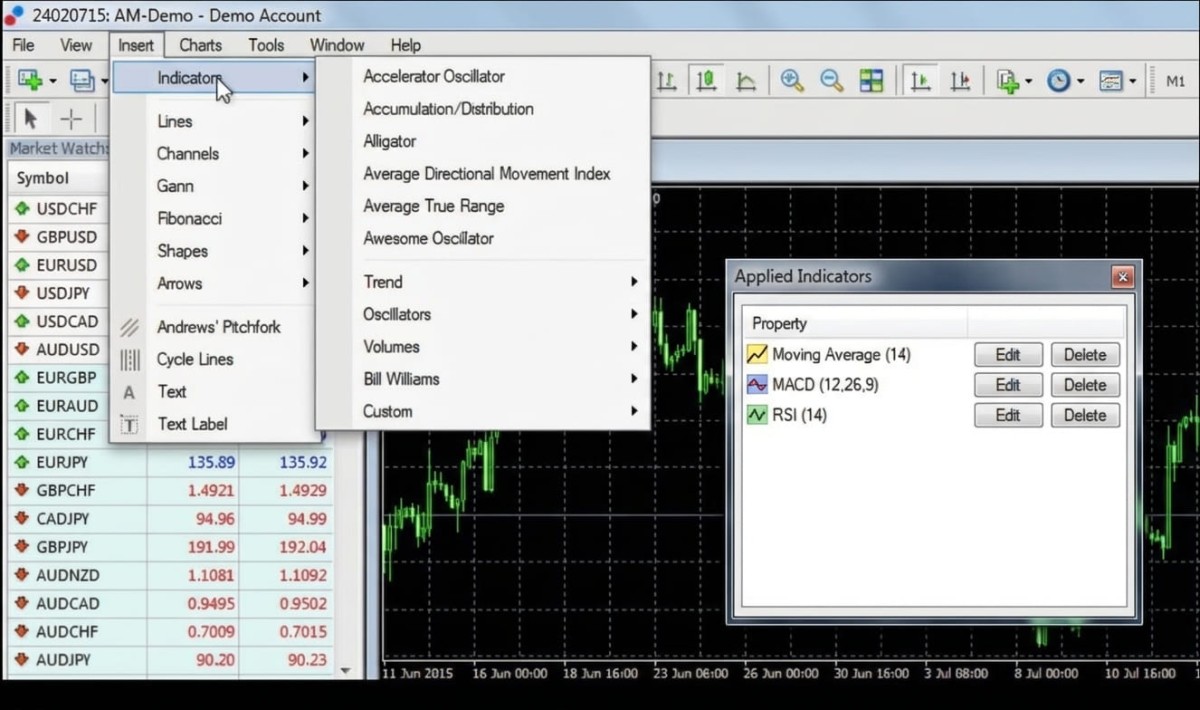This screenshot has height=710, width=1200.
Task: Open the Help menu
Action: point(406,45)
